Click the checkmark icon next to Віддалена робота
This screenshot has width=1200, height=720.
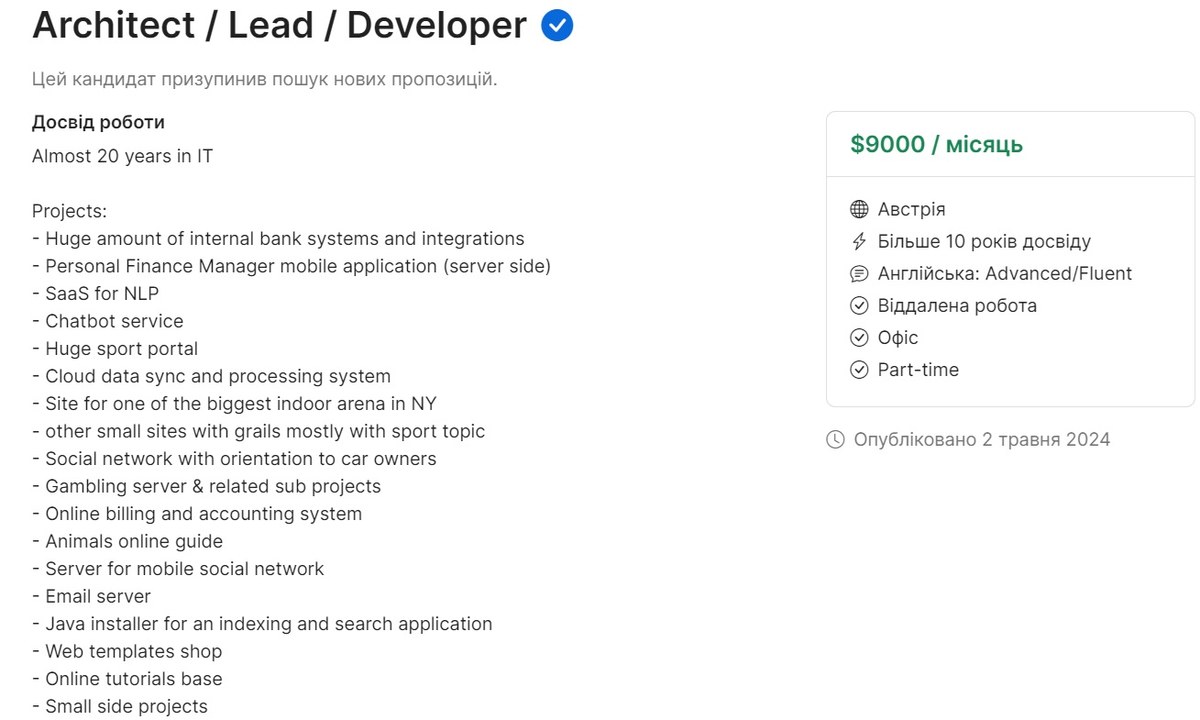coord(859,305)
